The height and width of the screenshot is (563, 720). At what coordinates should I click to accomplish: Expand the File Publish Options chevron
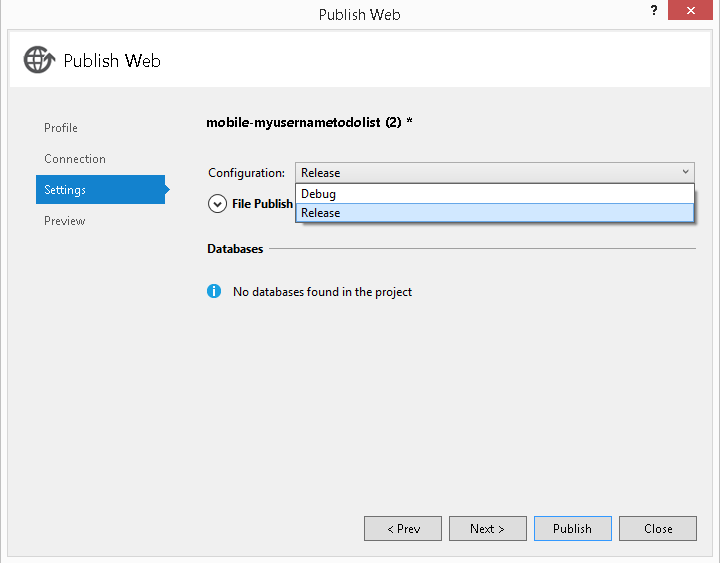click(217, 204)
